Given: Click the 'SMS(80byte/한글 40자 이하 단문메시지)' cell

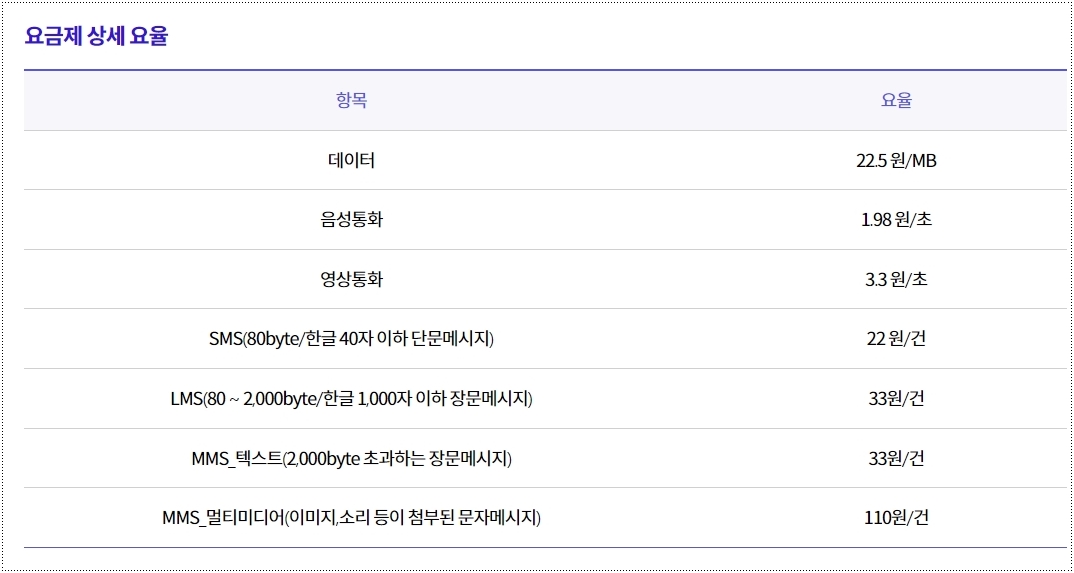Looking at the screenshot, I should coord(351,340).
